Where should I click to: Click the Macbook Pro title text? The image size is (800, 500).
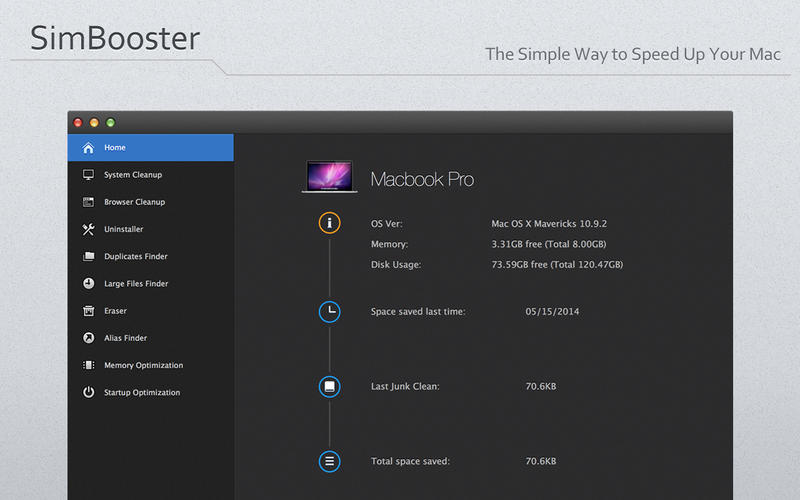[x=422, y=179]
